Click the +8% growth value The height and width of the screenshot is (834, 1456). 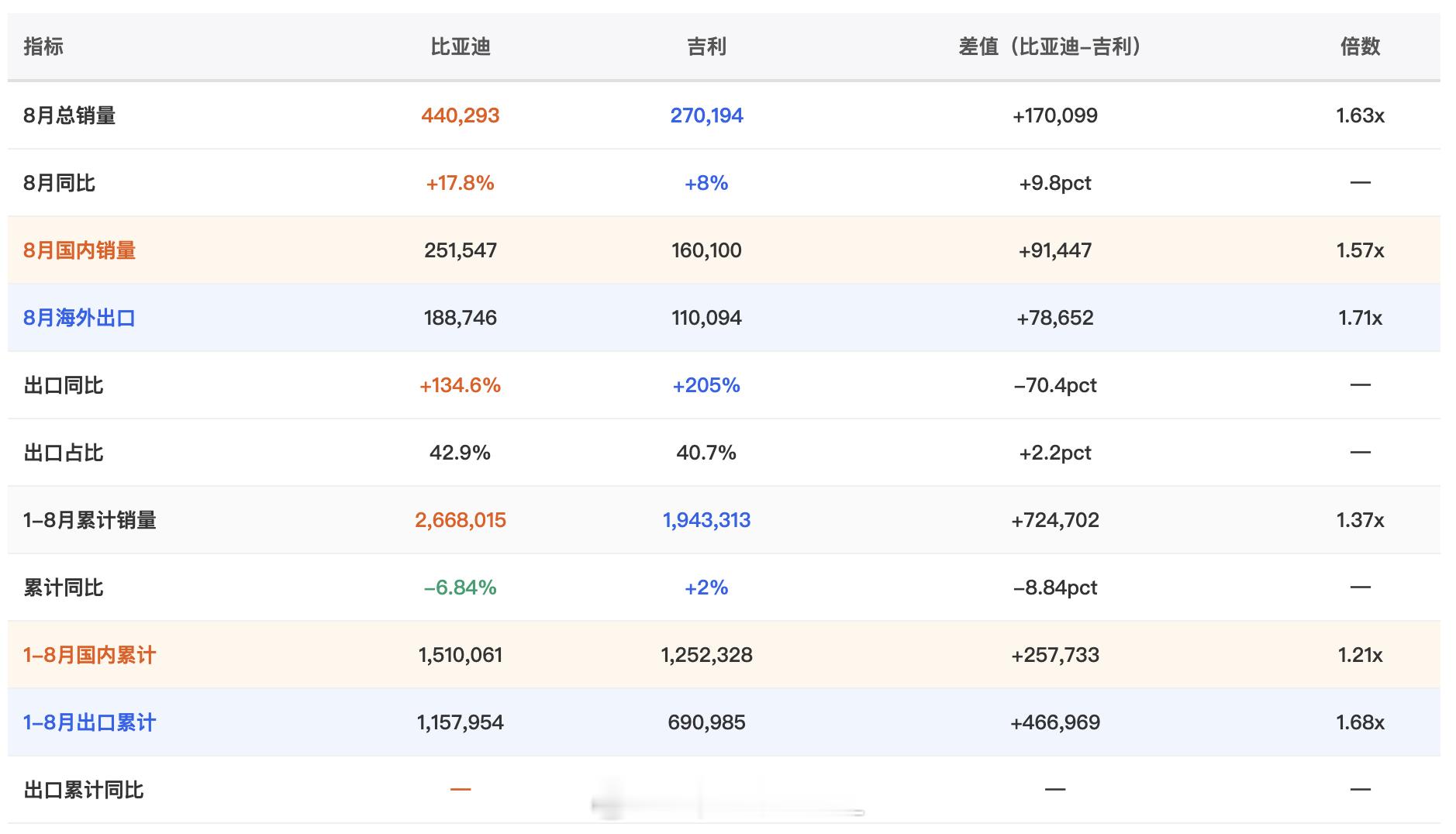(x=706, y=183)
